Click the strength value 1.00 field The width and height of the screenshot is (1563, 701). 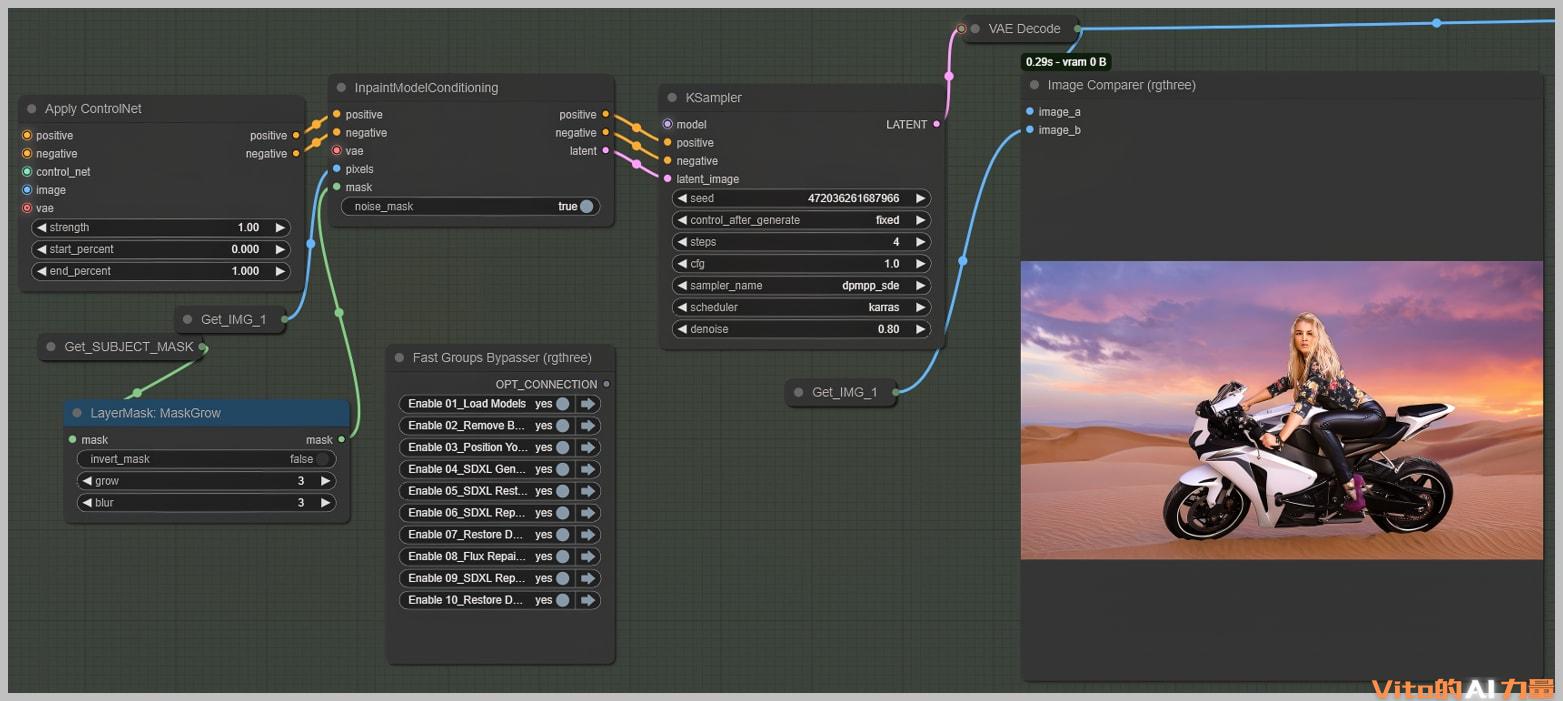coord(248,228)
